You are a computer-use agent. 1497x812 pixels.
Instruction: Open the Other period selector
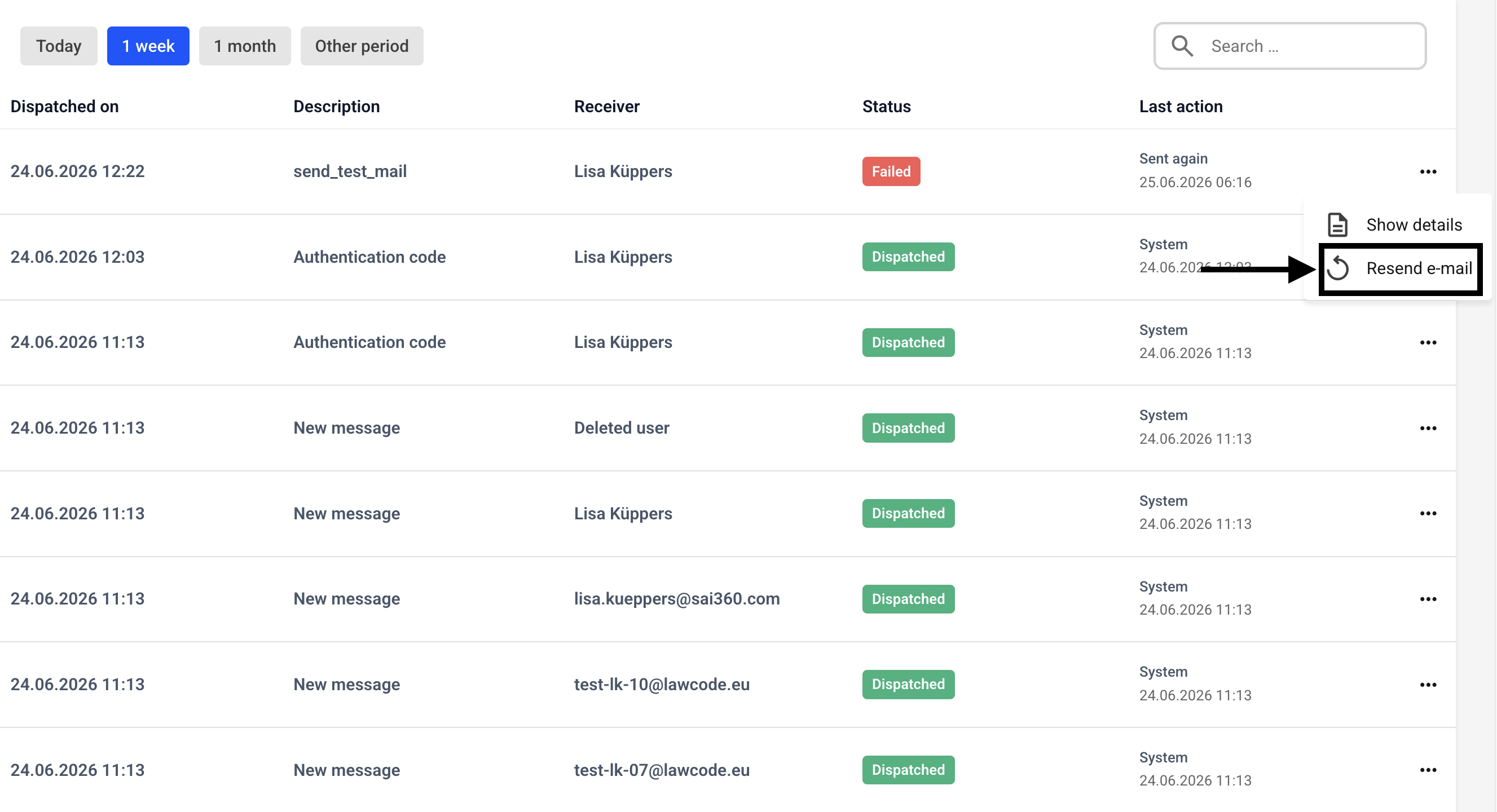click(x=362, y=46)
